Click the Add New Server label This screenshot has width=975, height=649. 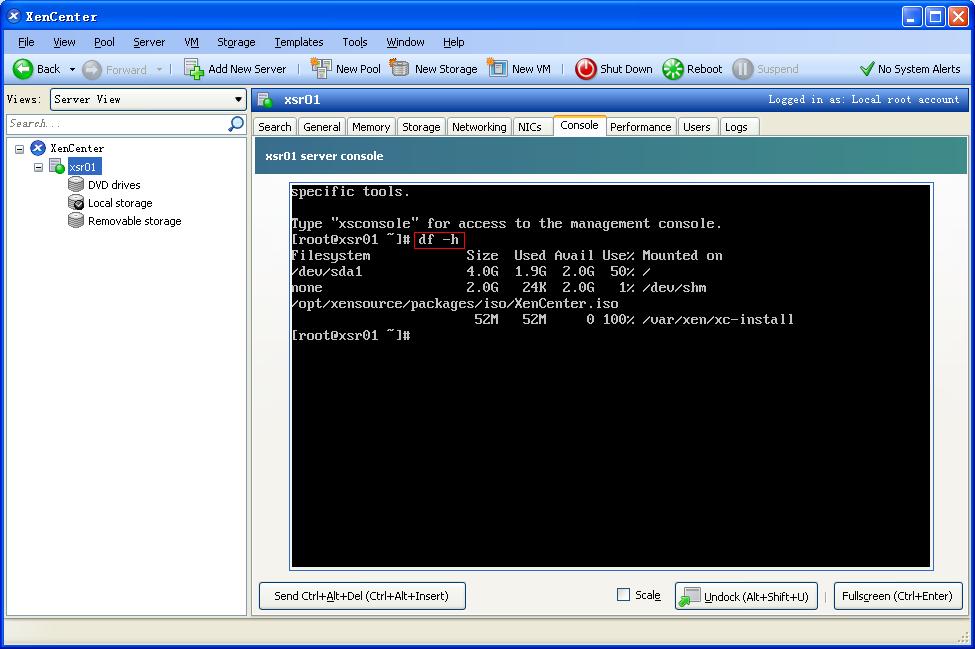click(247, 69)
